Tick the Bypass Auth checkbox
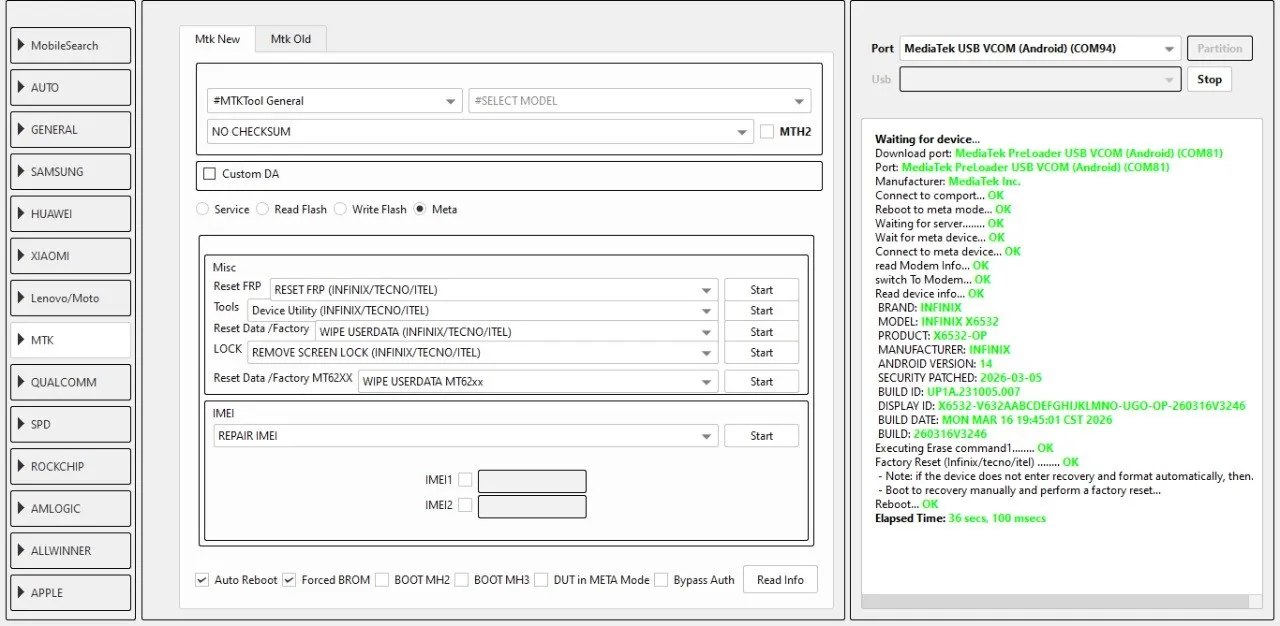Image resolution: width=1280 pixels, height=626 pixels. tap(661, 580)
